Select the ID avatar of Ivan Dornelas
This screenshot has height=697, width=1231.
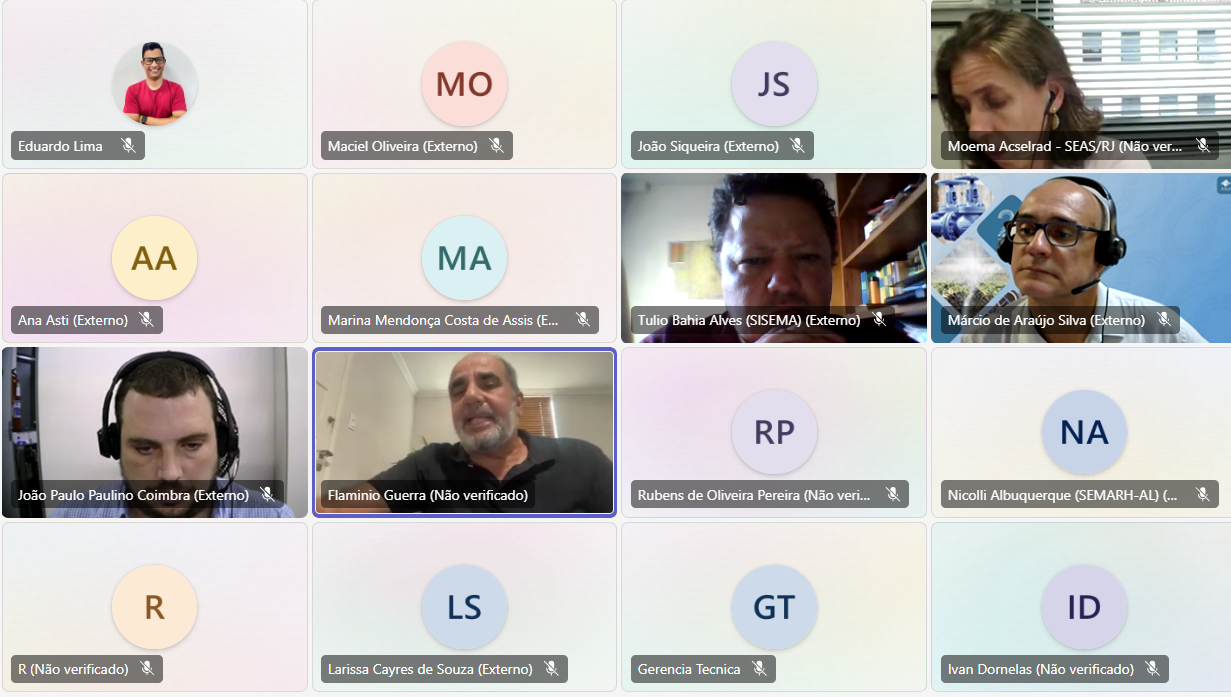point(1084,607)
